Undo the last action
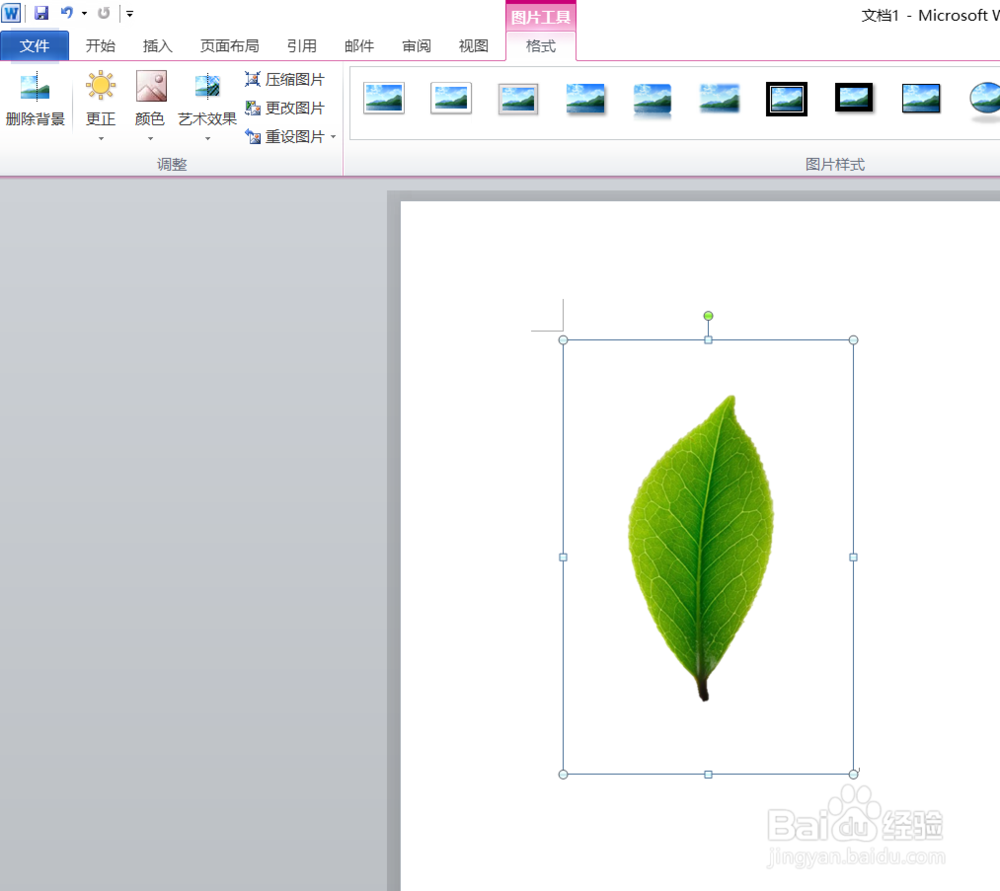The height and width of the screenshot is (891, 1000). point(67,13)
